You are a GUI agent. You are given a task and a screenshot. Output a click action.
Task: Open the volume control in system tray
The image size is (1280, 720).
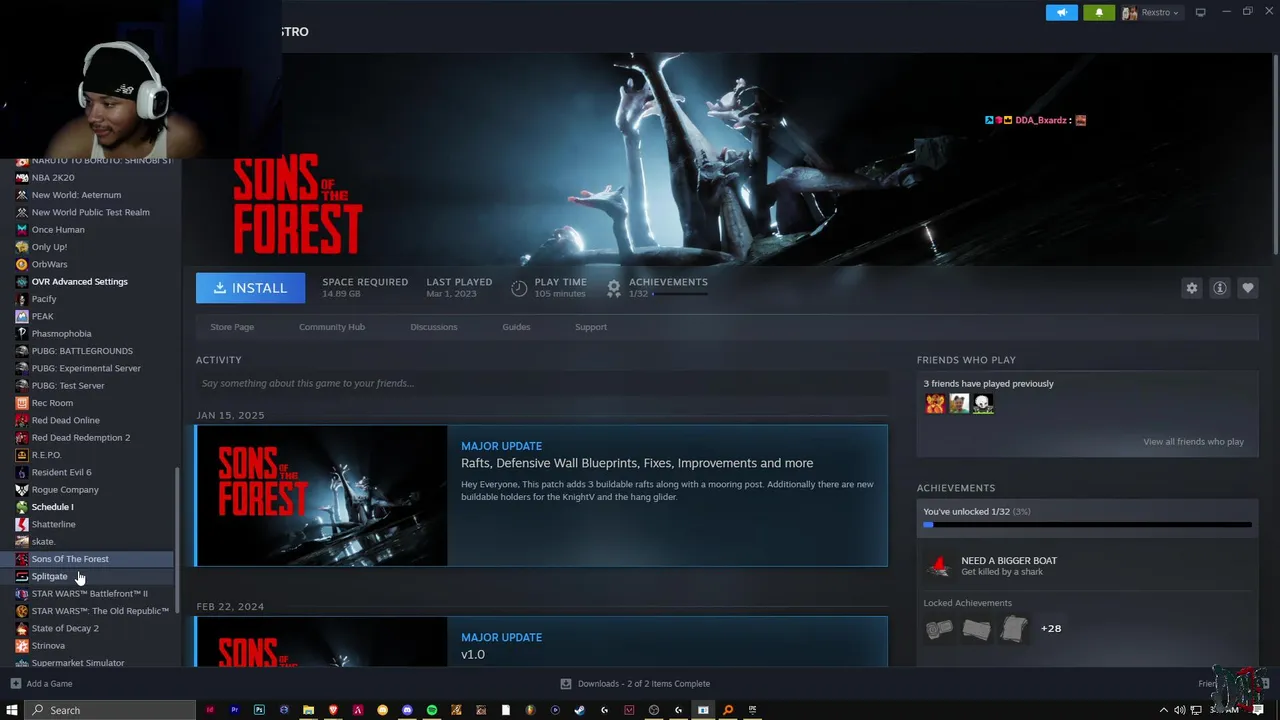coord(1180,710)
